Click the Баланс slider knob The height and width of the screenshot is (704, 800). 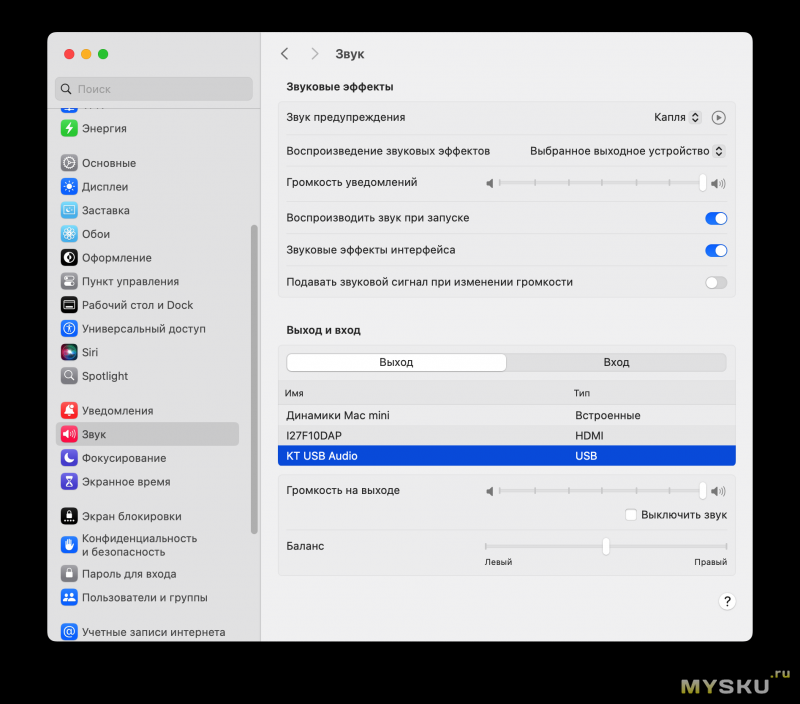(x=606, y=546)
